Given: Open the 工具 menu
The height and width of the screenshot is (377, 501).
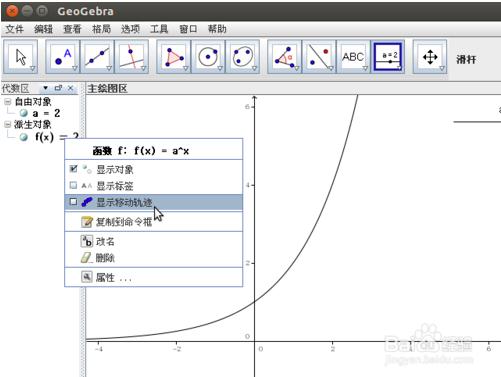Looking at the screenshot, I should click(x=159, y=29).
